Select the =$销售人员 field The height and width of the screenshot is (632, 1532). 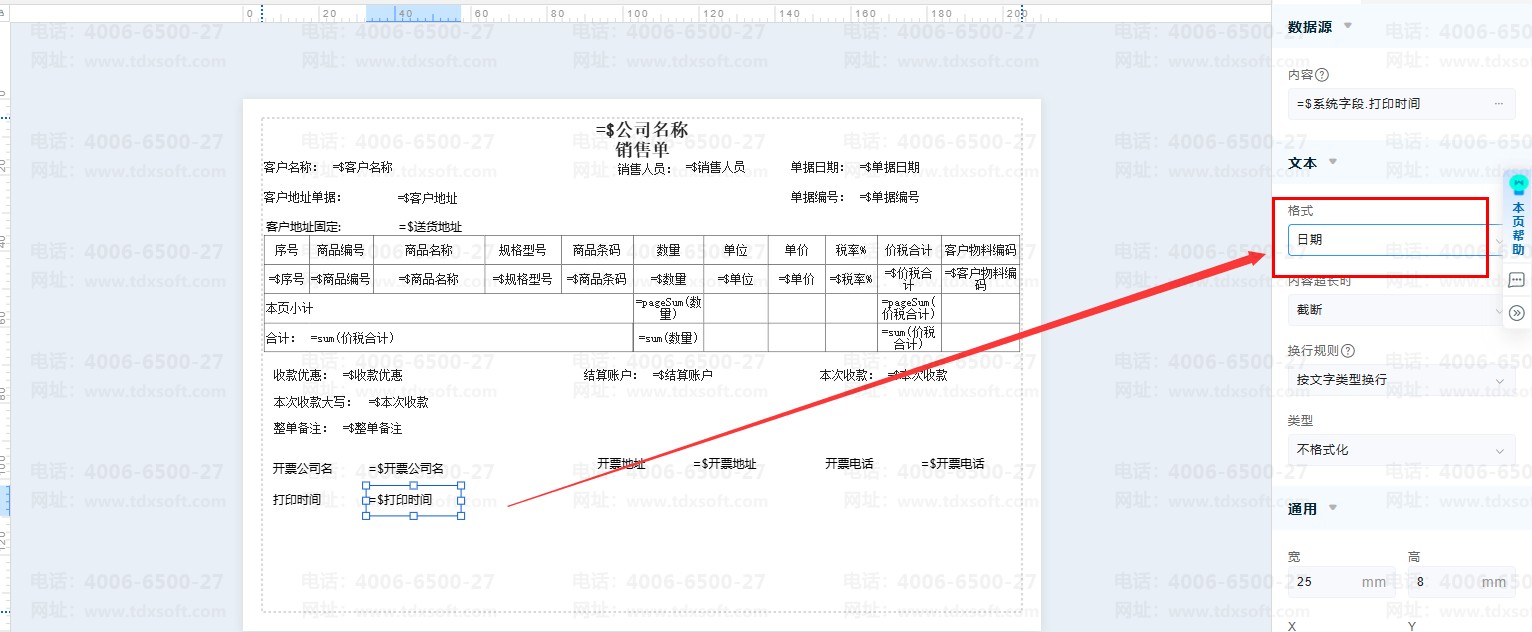[715, 167]
